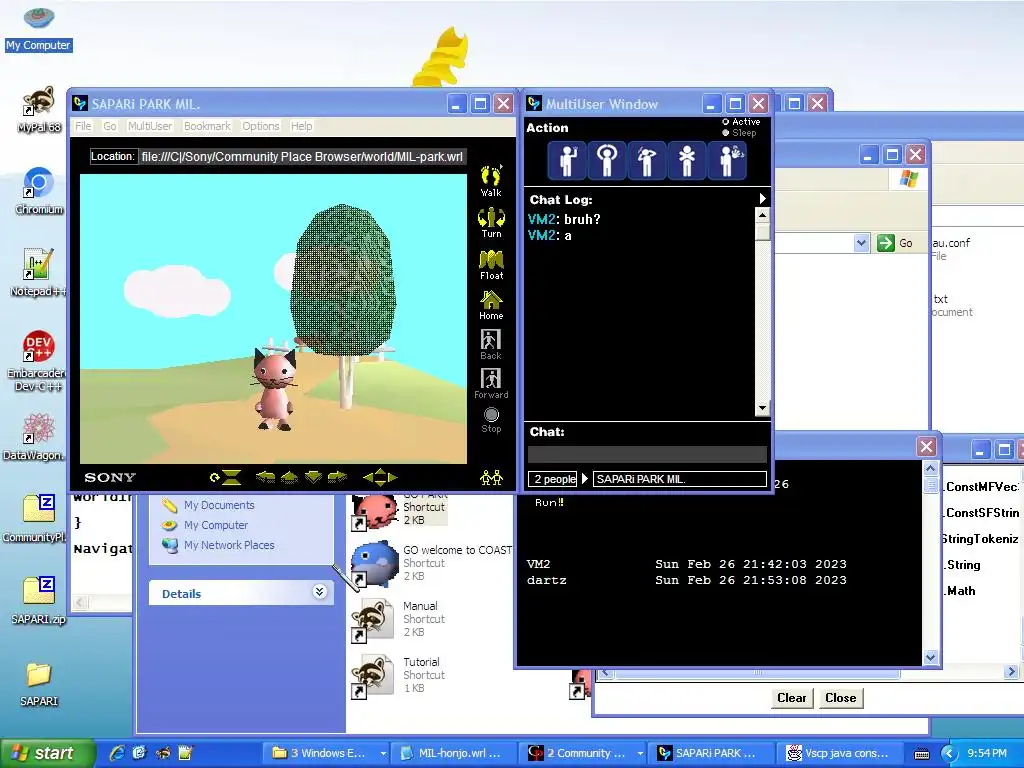
Task: Click turn-right curved arrow in bottom bar
Action: tap(337, 477)
